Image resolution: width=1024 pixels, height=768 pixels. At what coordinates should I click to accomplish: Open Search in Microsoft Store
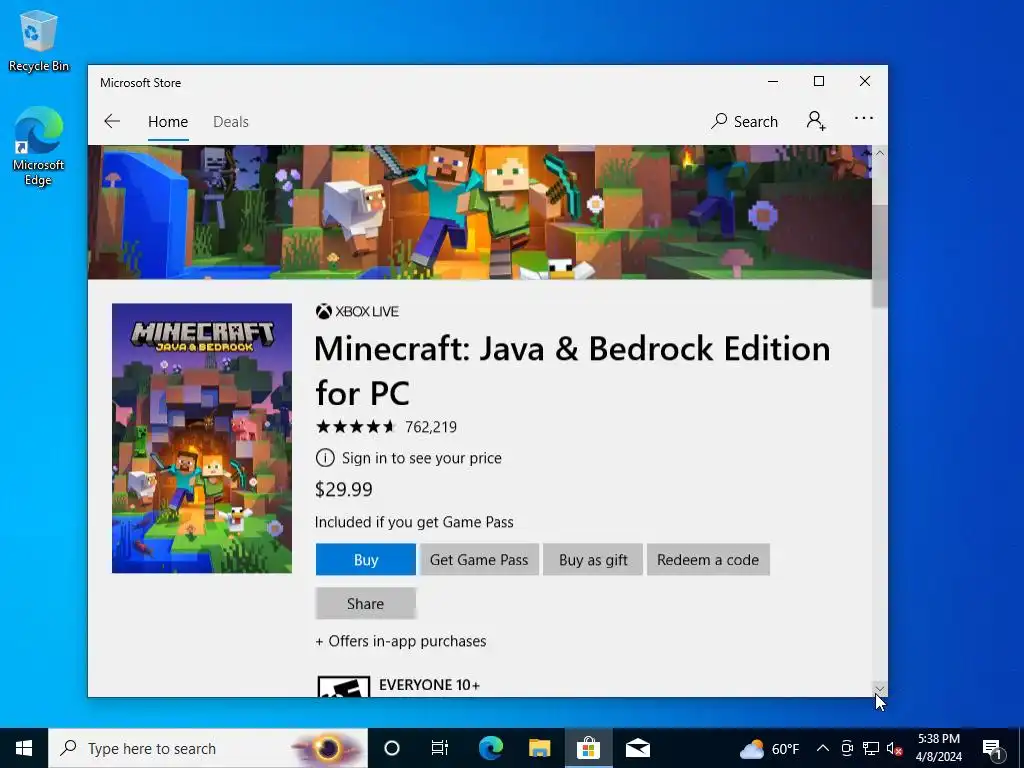(744, 121)
